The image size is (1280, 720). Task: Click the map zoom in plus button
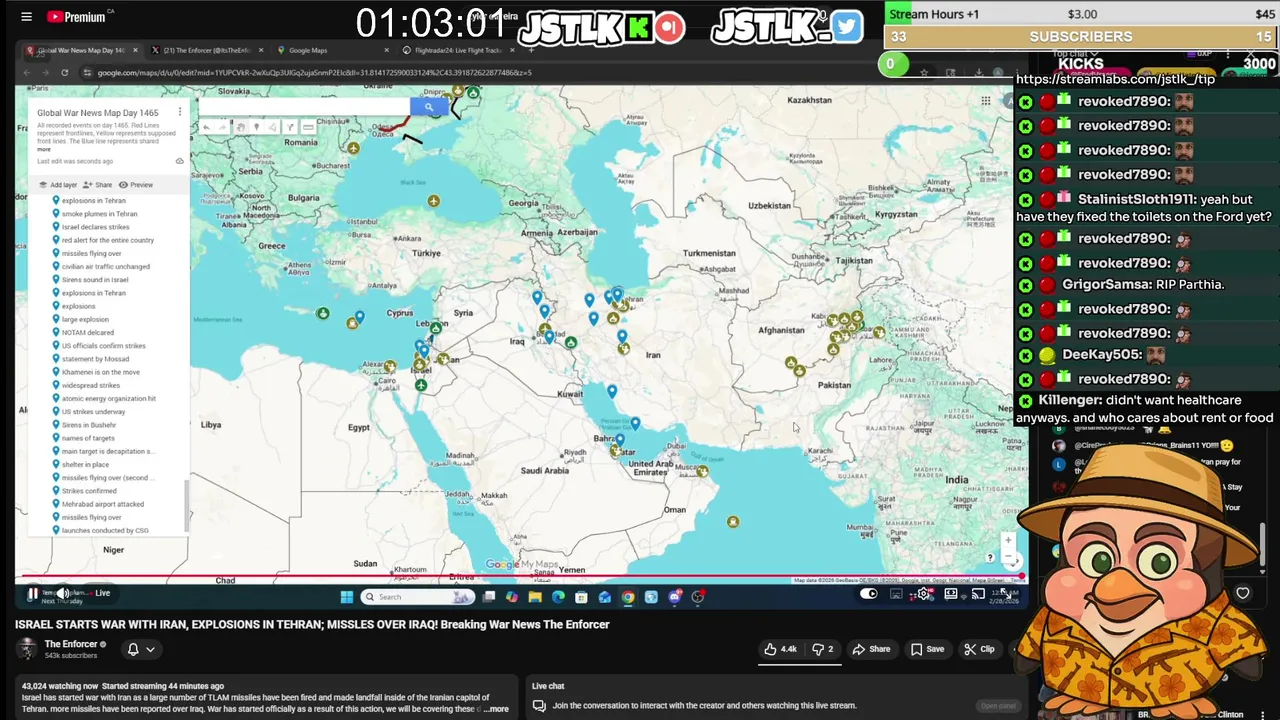[1008, 540]
